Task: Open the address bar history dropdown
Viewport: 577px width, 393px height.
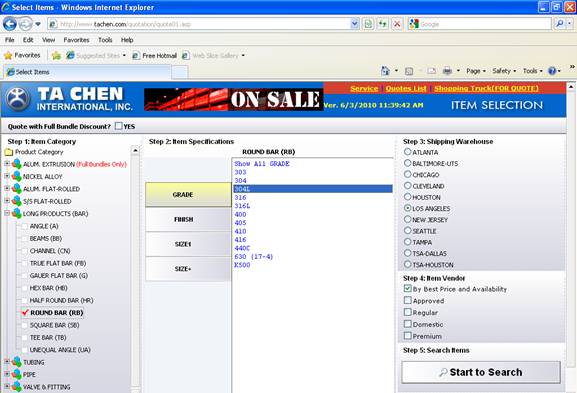Action: coord(354,24)
